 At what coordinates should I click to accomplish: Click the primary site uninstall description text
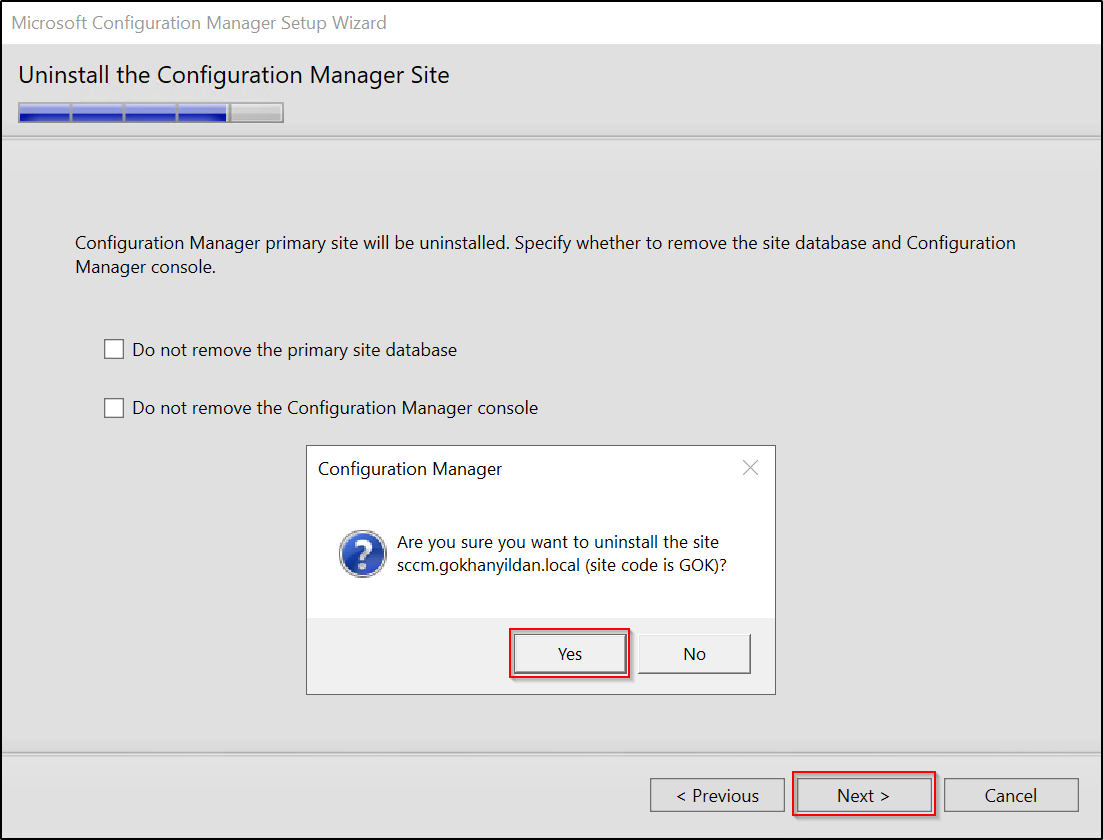point(545,255)
